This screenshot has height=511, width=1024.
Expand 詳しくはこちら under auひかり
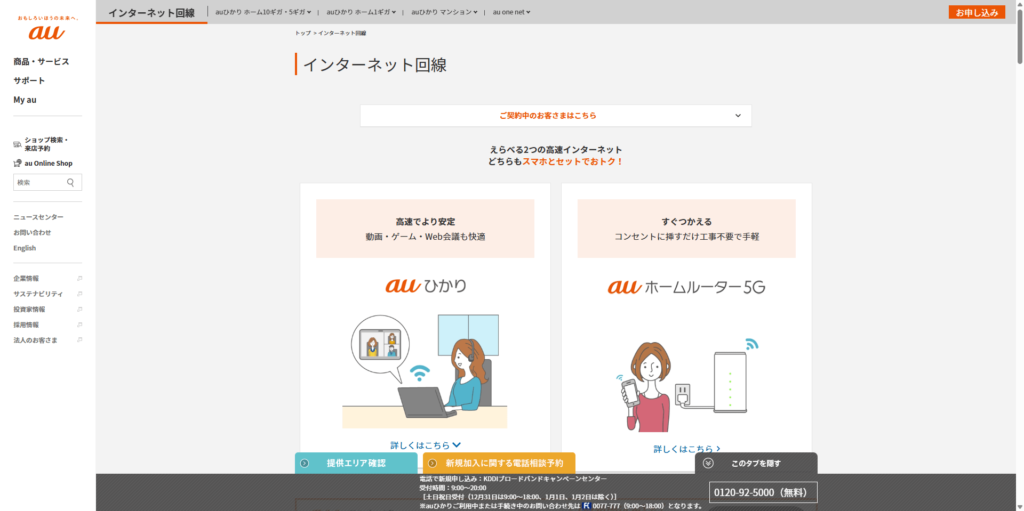point(426,445)
